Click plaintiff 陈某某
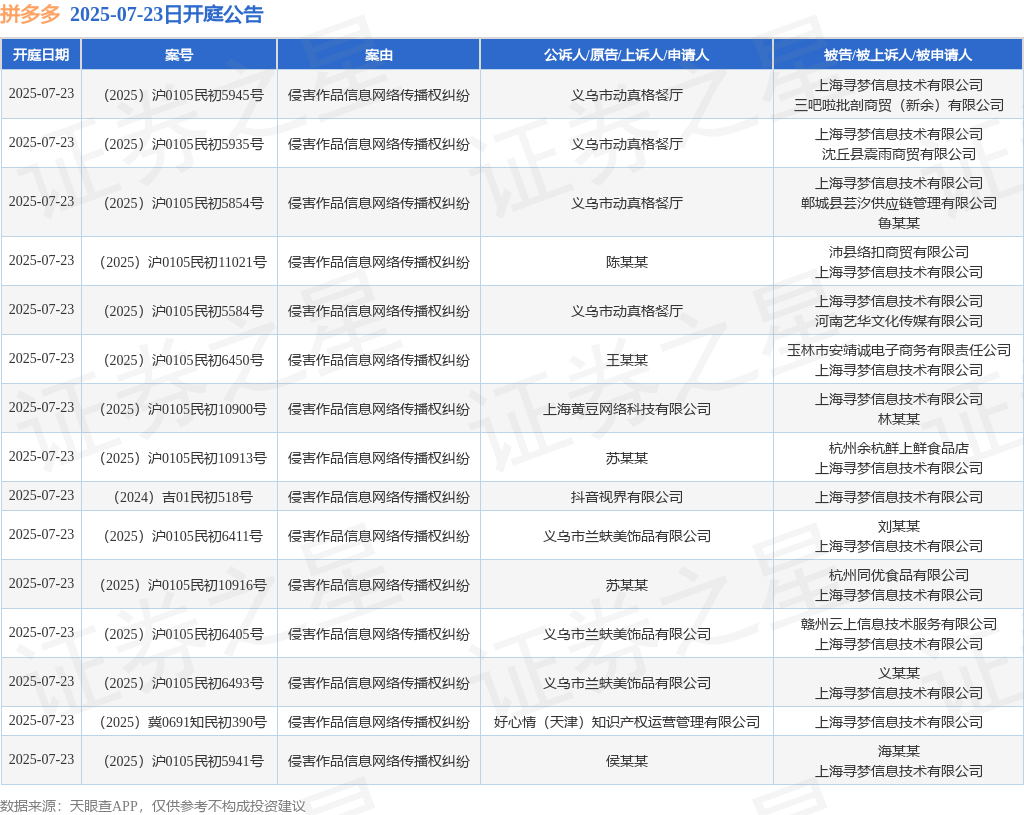This screenshot has width=1024, height=815. pos(626,262)
